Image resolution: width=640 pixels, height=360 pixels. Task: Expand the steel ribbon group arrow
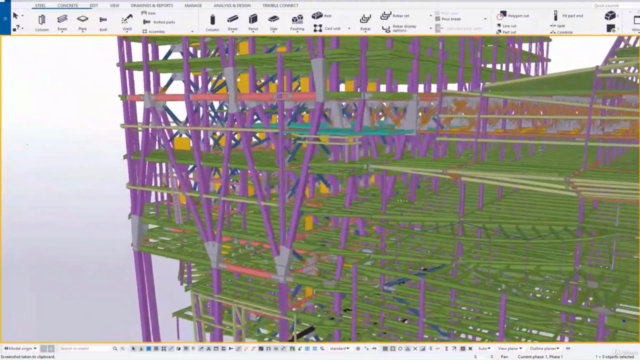[x=192, y=31]
